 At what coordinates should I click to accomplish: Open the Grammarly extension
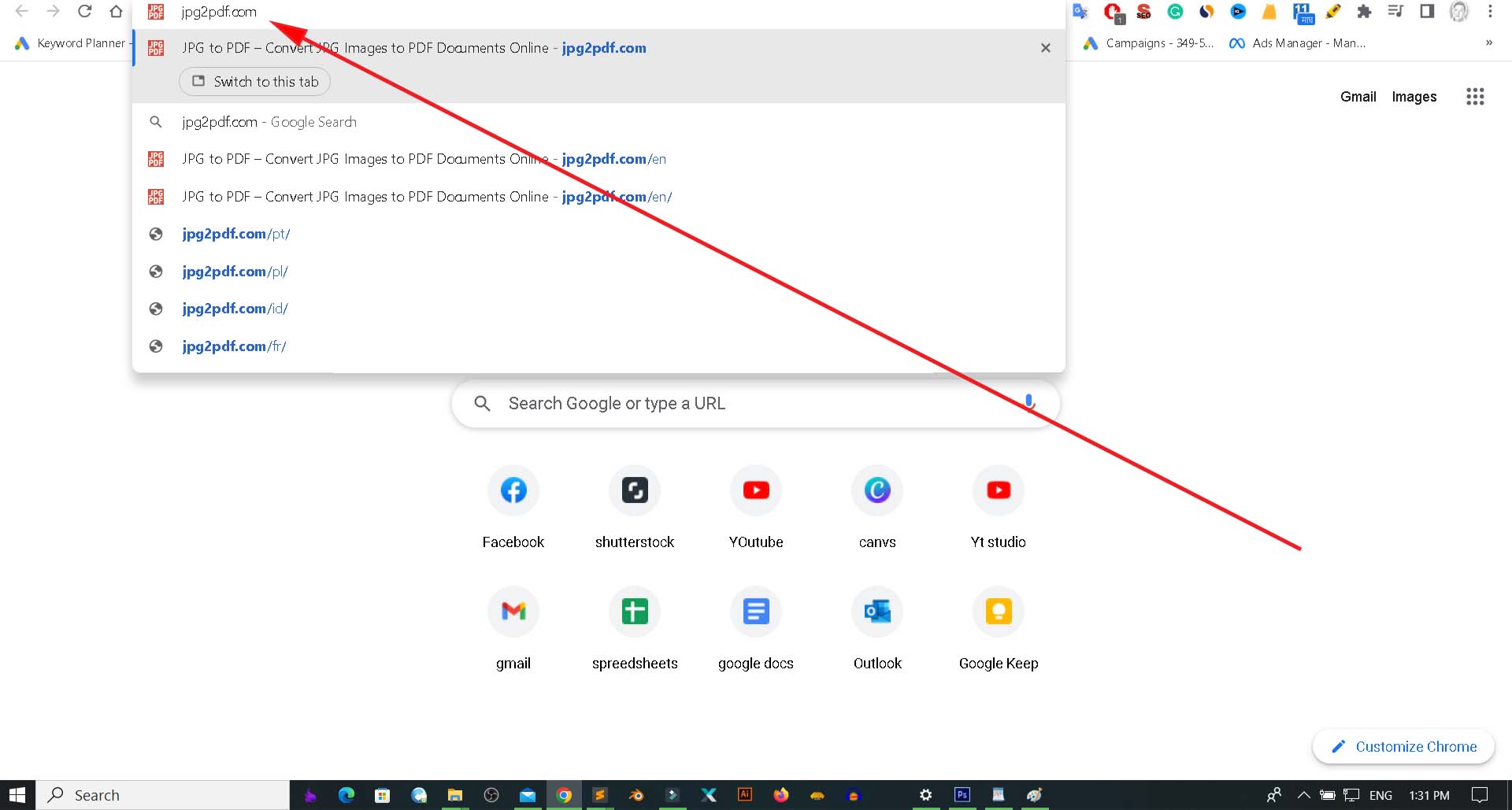pos(1175,11)
